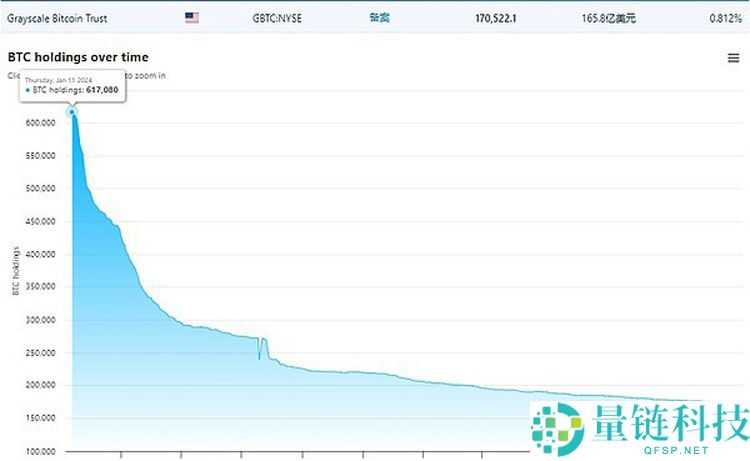Click the US flag icon in Grayscale row
This screenshot has height=461, width=750.
point(192,18)
